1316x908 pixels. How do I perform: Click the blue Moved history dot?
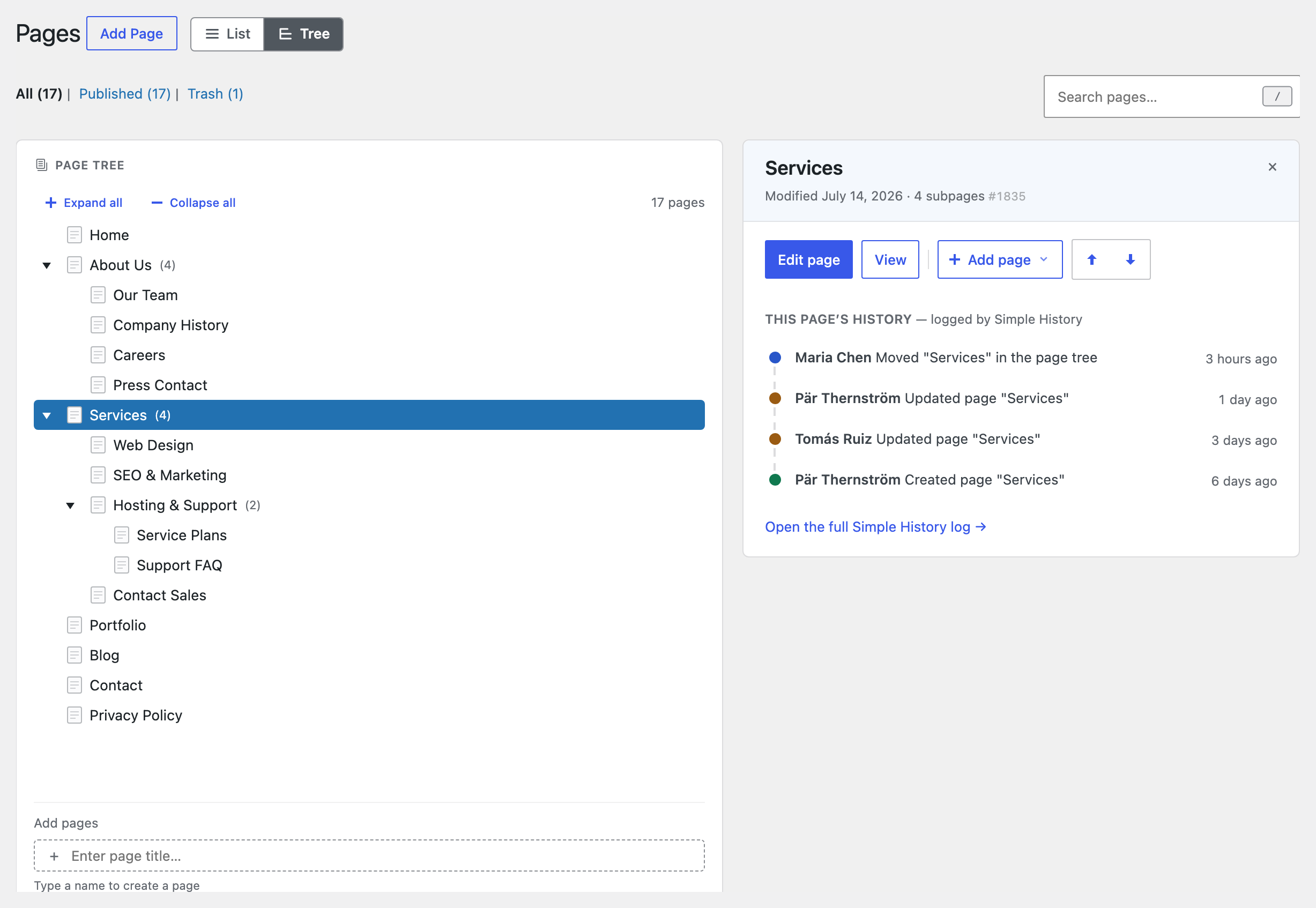coord(775,358)
